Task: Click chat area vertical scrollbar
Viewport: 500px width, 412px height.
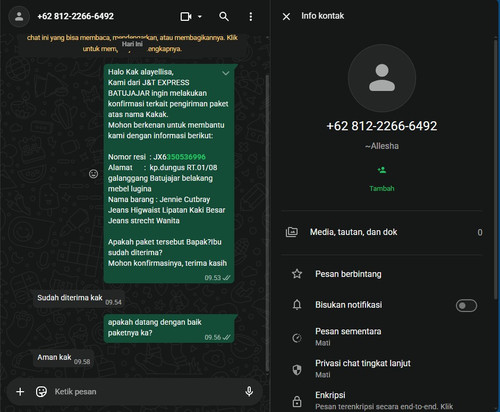Action: [x=267, y=222]
